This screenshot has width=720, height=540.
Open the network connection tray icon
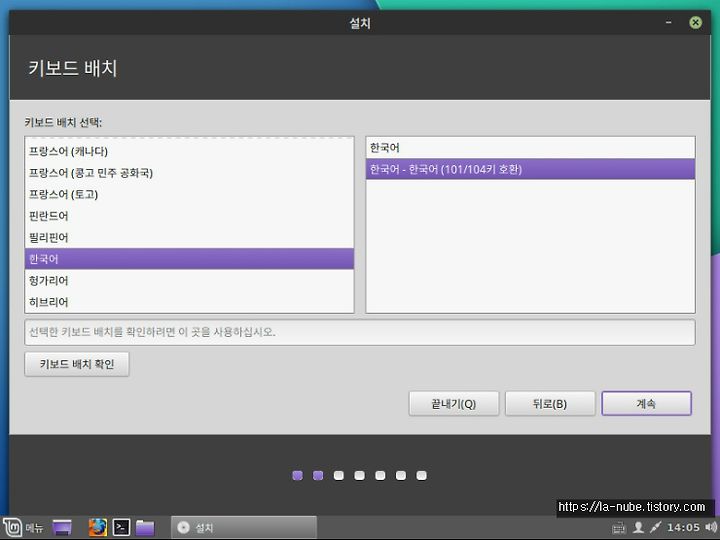click(655, 527)
